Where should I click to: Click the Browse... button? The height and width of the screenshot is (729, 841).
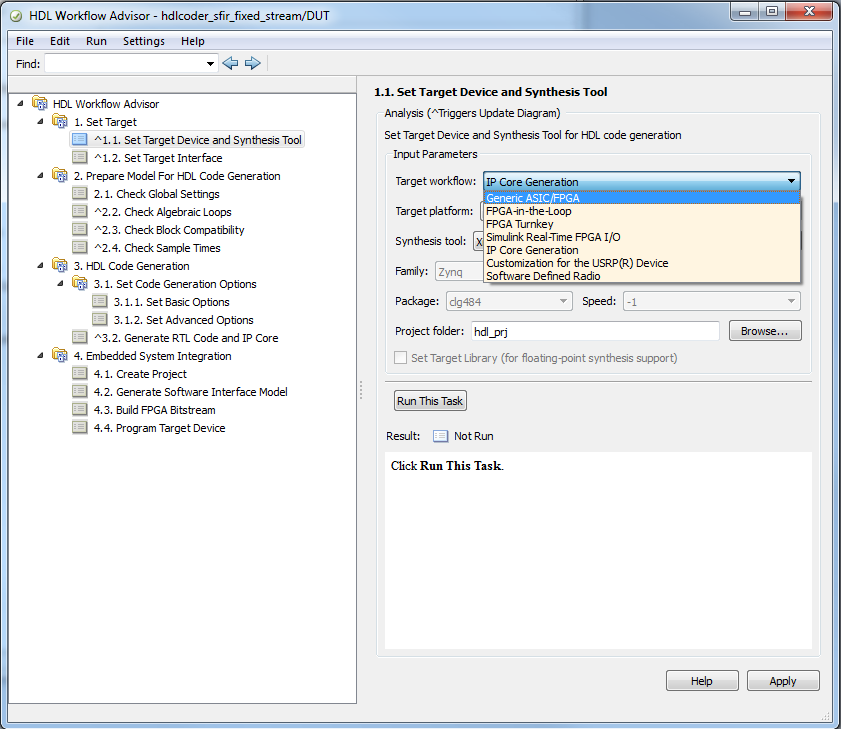tap(765, 331)
